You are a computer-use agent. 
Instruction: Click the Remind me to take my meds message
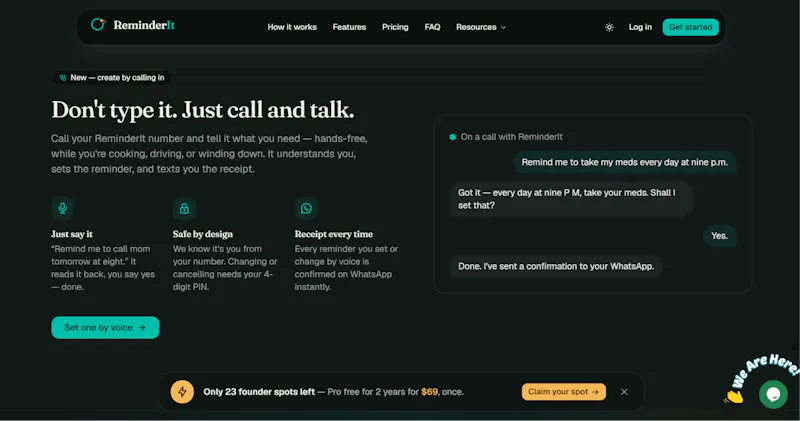[624, 162]
